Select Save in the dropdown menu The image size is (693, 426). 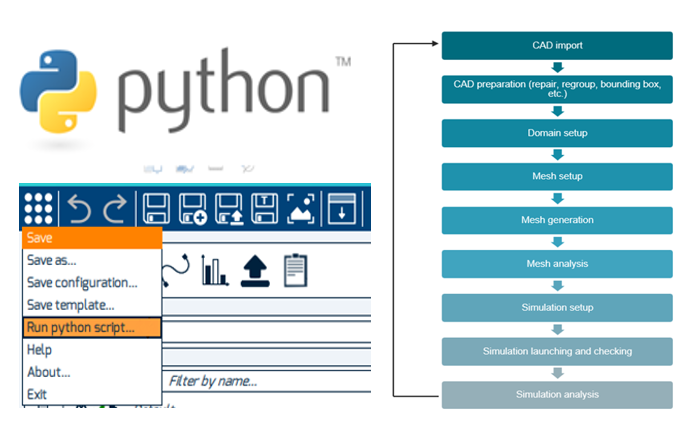point(91,238)
